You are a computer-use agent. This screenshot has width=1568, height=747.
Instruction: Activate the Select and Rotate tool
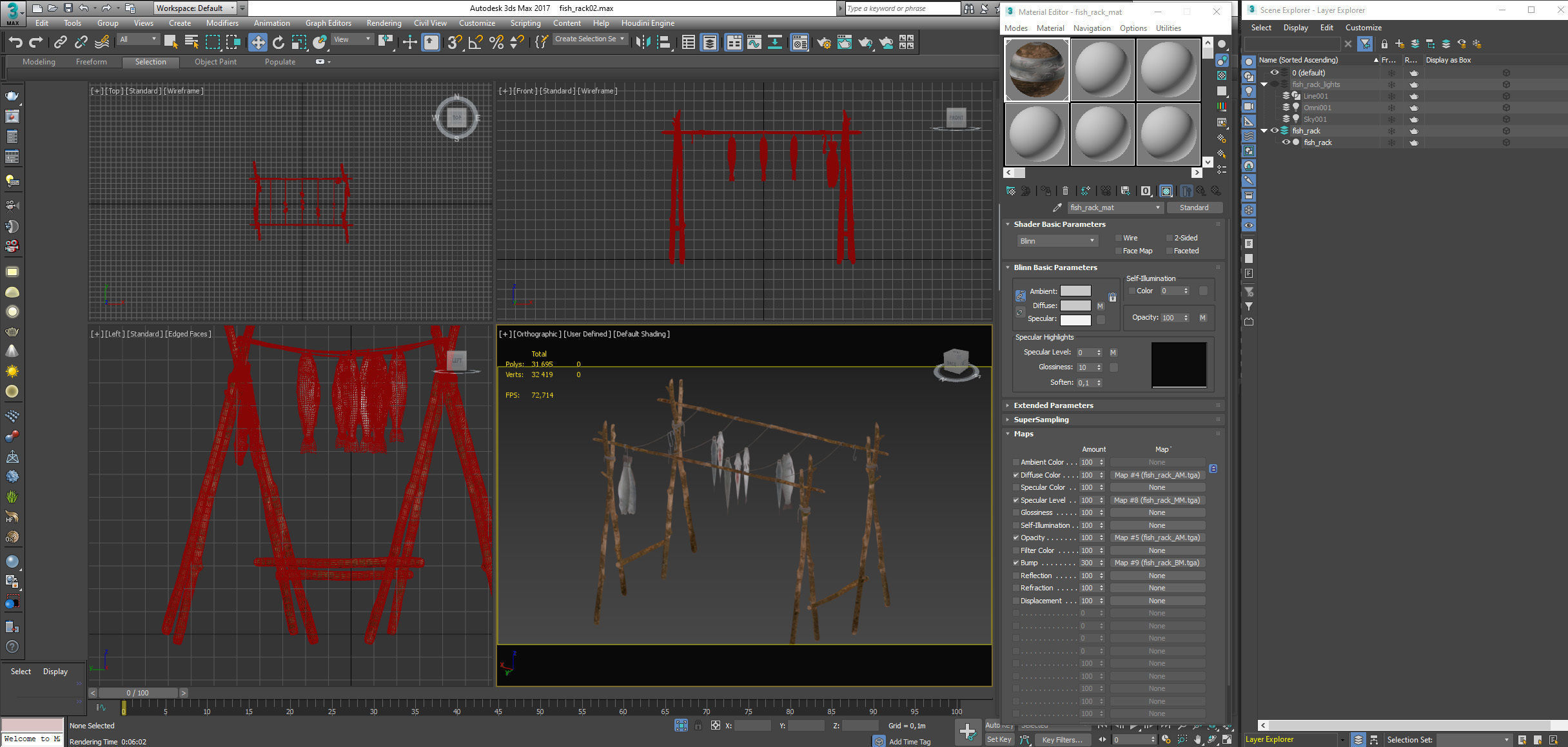coord(278,43)
